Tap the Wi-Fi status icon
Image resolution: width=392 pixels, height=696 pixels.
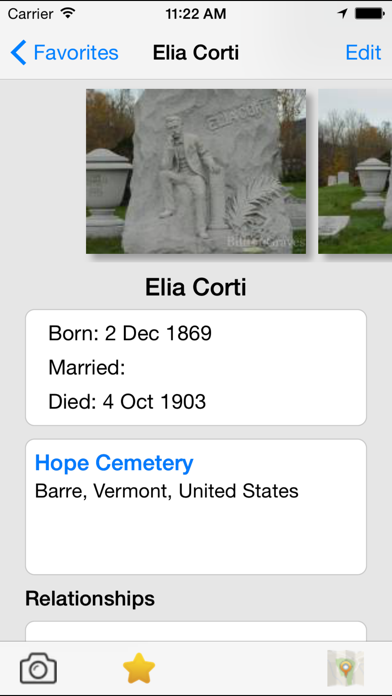(68, 14)
